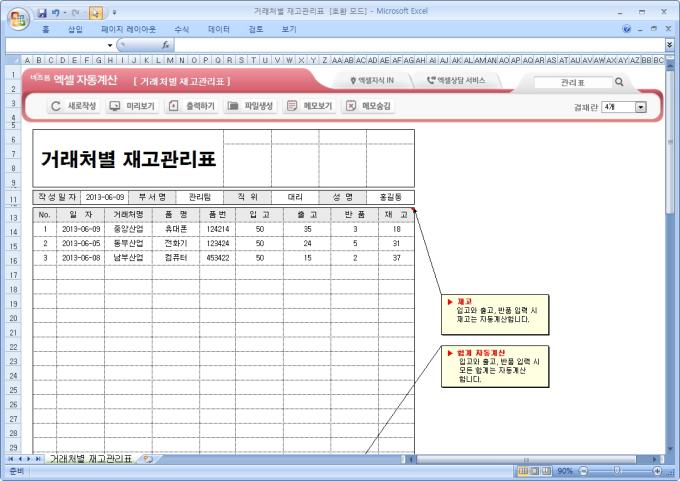The width and height of the screenshot is (680, 481).
Task: Click 메모숨김 button
Action: [368, 106]
